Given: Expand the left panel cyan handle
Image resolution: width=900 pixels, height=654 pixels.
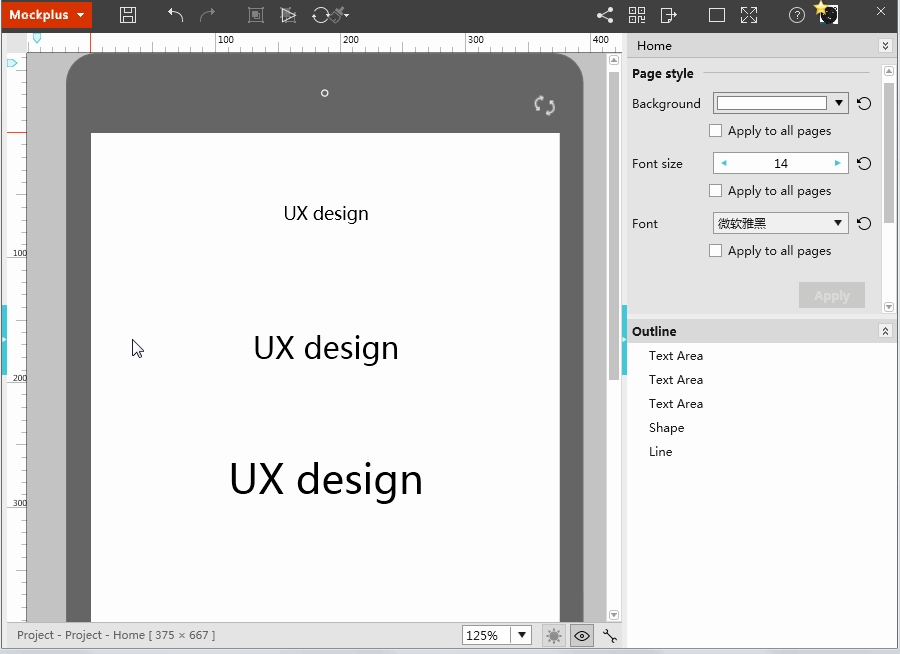Looking at the screenshot, I should point(4,340).
